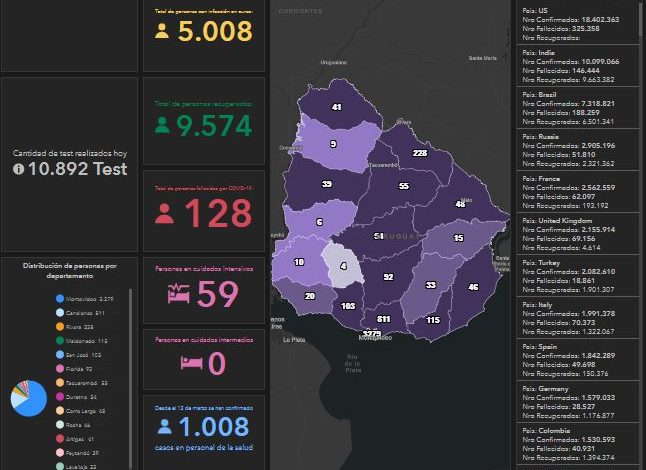The width and height of the screenshot is (646, 470).
Task: Select the Montevideo blue legend dot
Action: 60,298
